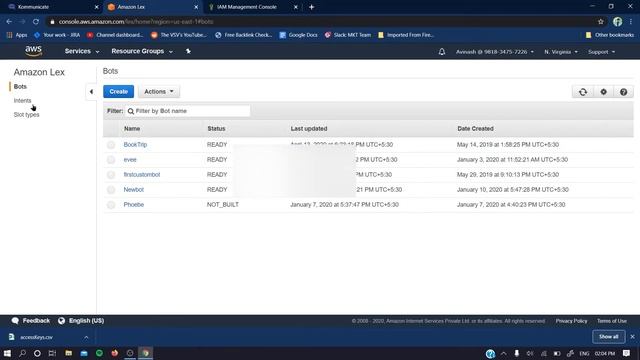This screenshot has height=360, width=640.
Task: Open the evee bot link
Action: (x=130, y=160)
